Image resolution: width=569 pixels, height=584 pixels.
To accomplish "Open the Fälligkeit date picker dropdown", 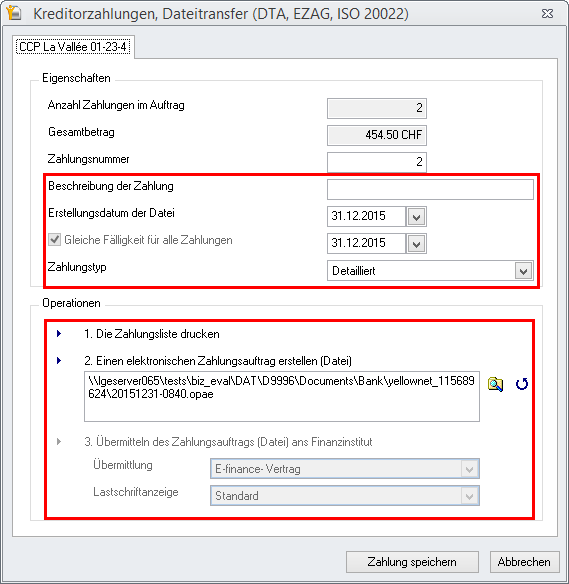I will coord(416,244).
